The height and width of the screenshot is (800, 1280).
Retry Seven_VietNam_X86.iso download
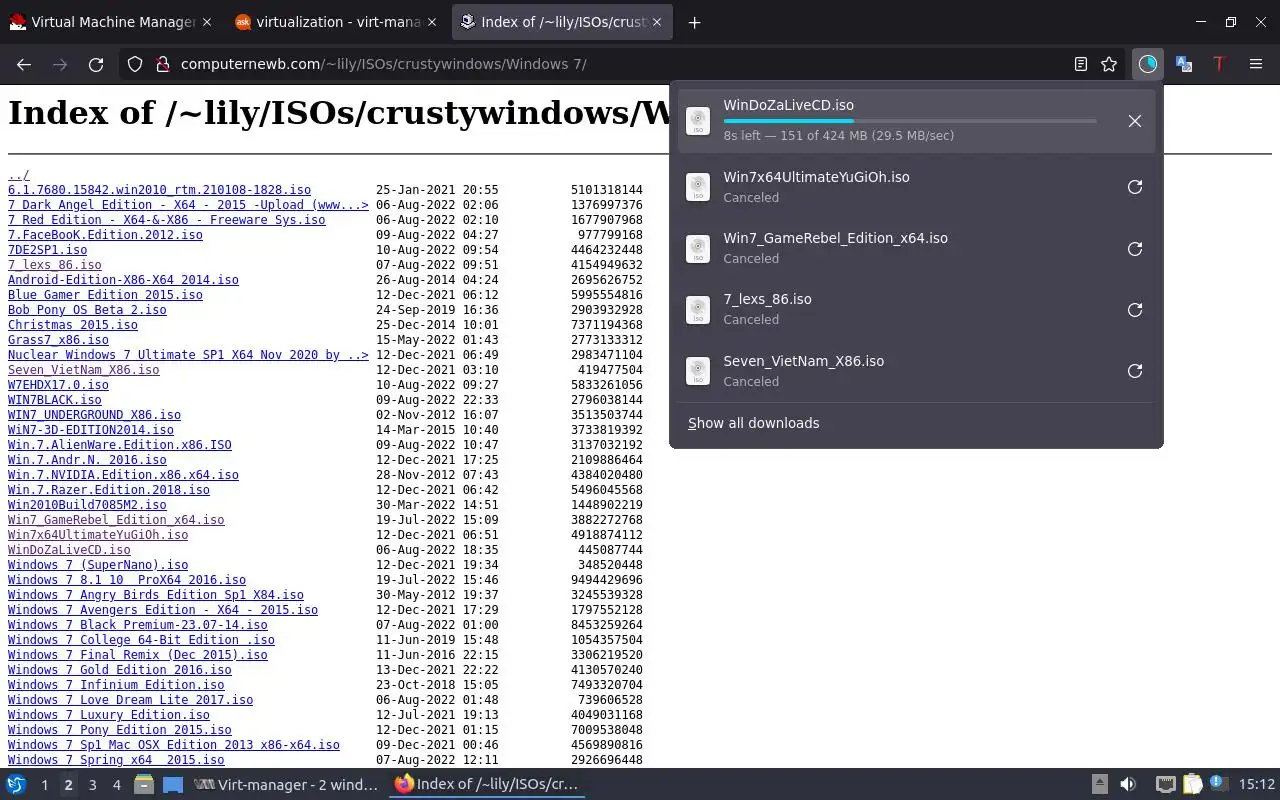click(x=1135, y=371)
